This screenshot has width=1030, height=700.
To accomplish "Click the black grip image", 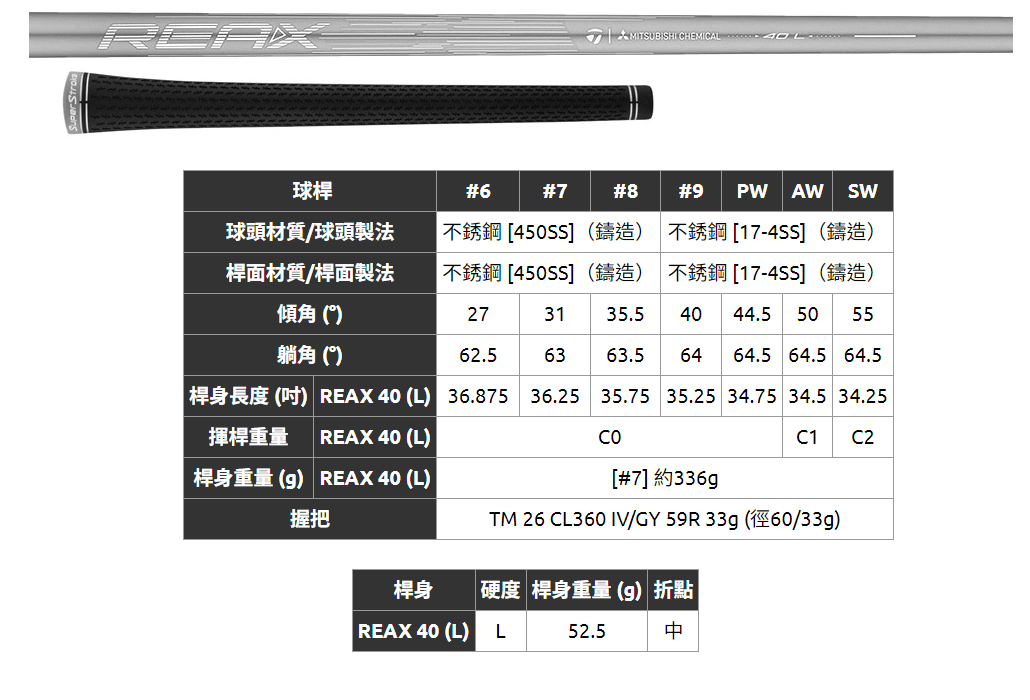I will click(x=350, y=104).
